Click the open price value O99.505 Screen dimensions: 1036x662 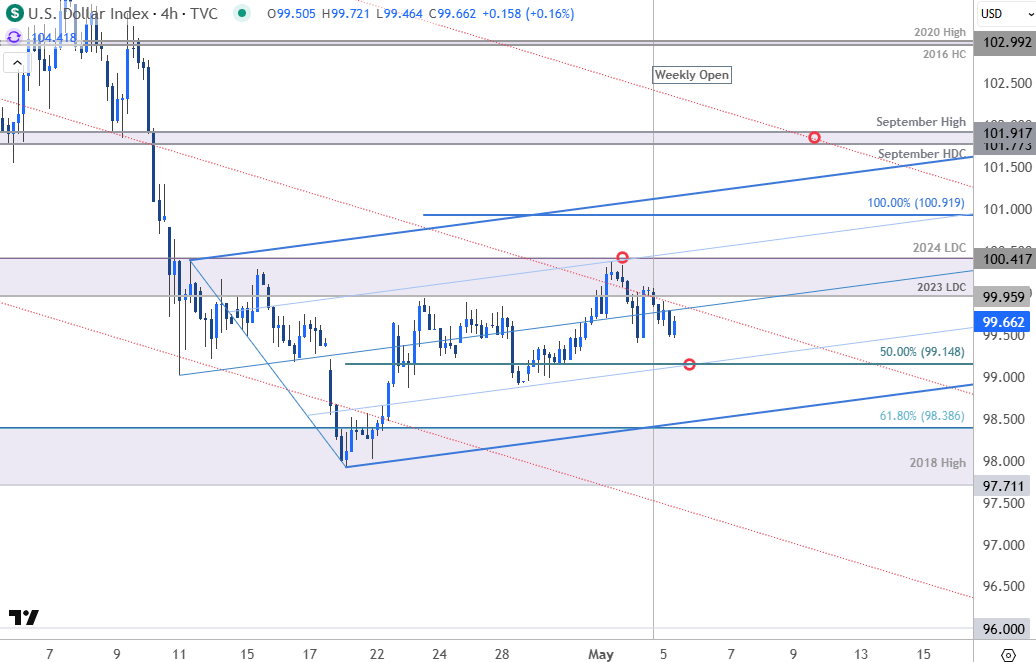click(x=291, y=13)
